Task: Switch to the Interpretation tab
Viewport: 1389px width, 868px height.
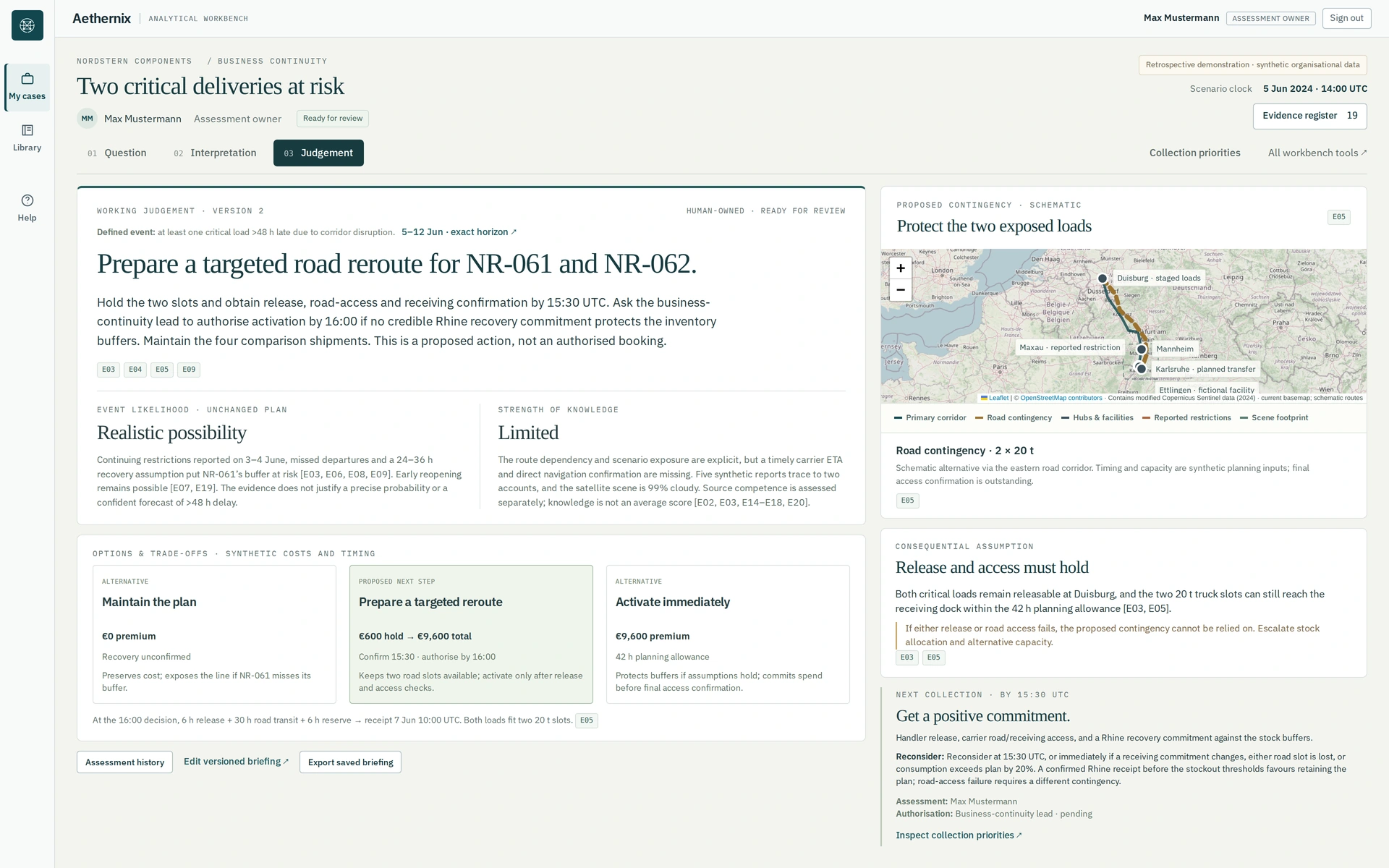Action: tap(215, 153)
